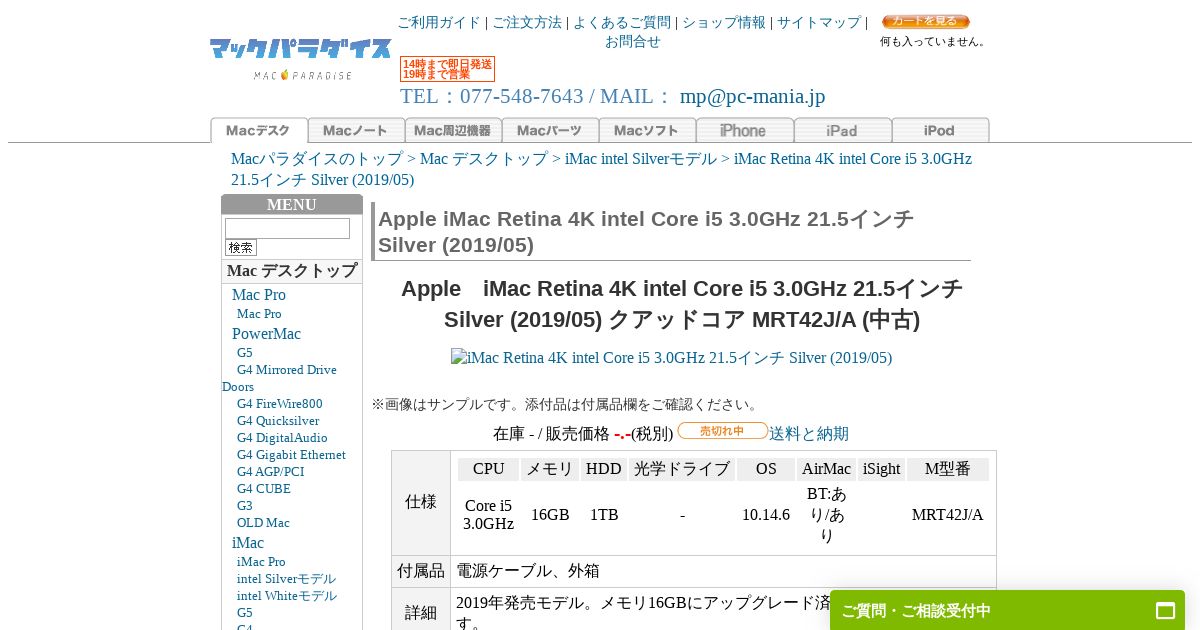Select the 16GB memory cell
Image resolution: width=1200 pixels, height=630 pixels.
click(550, 515)
